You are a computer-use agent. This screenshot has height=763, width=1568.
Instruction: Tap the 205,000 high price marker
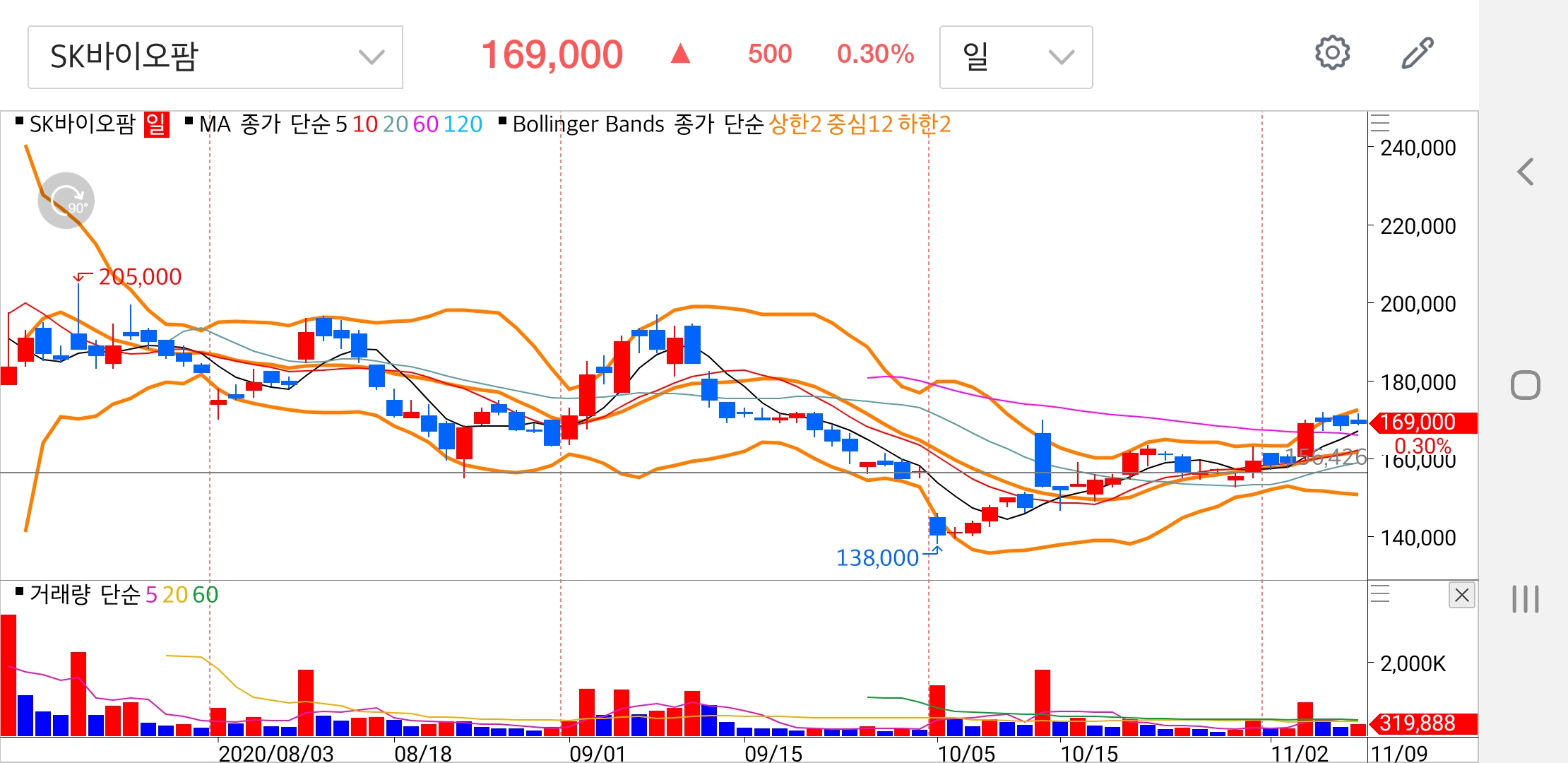tap(140, 277)
